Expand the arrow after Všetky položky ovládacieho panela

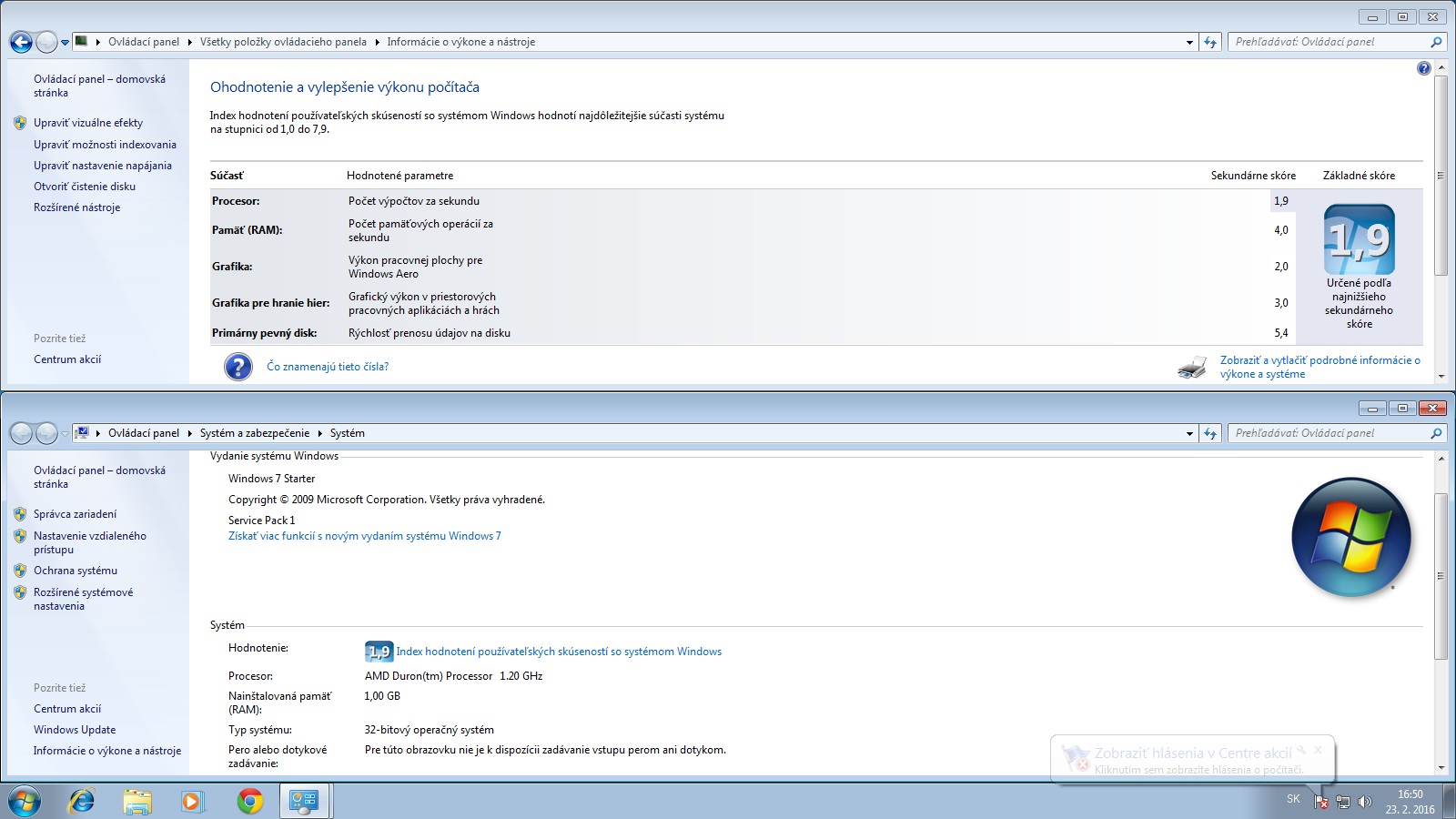377,42
